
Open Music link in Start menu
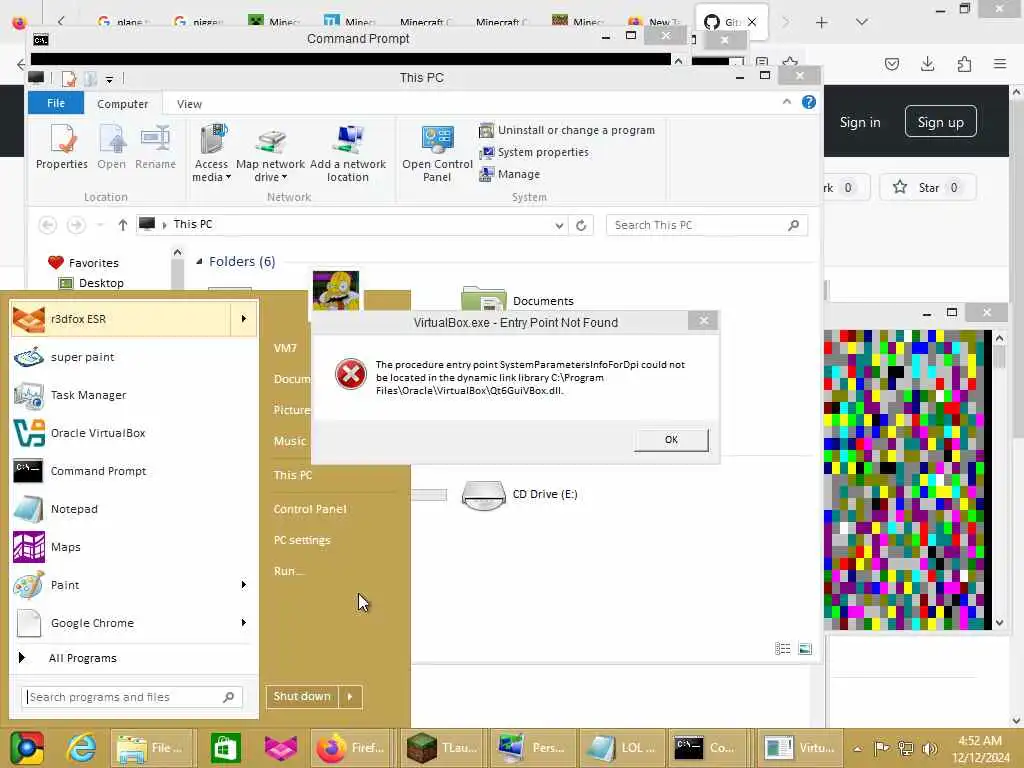pos(289,441)
